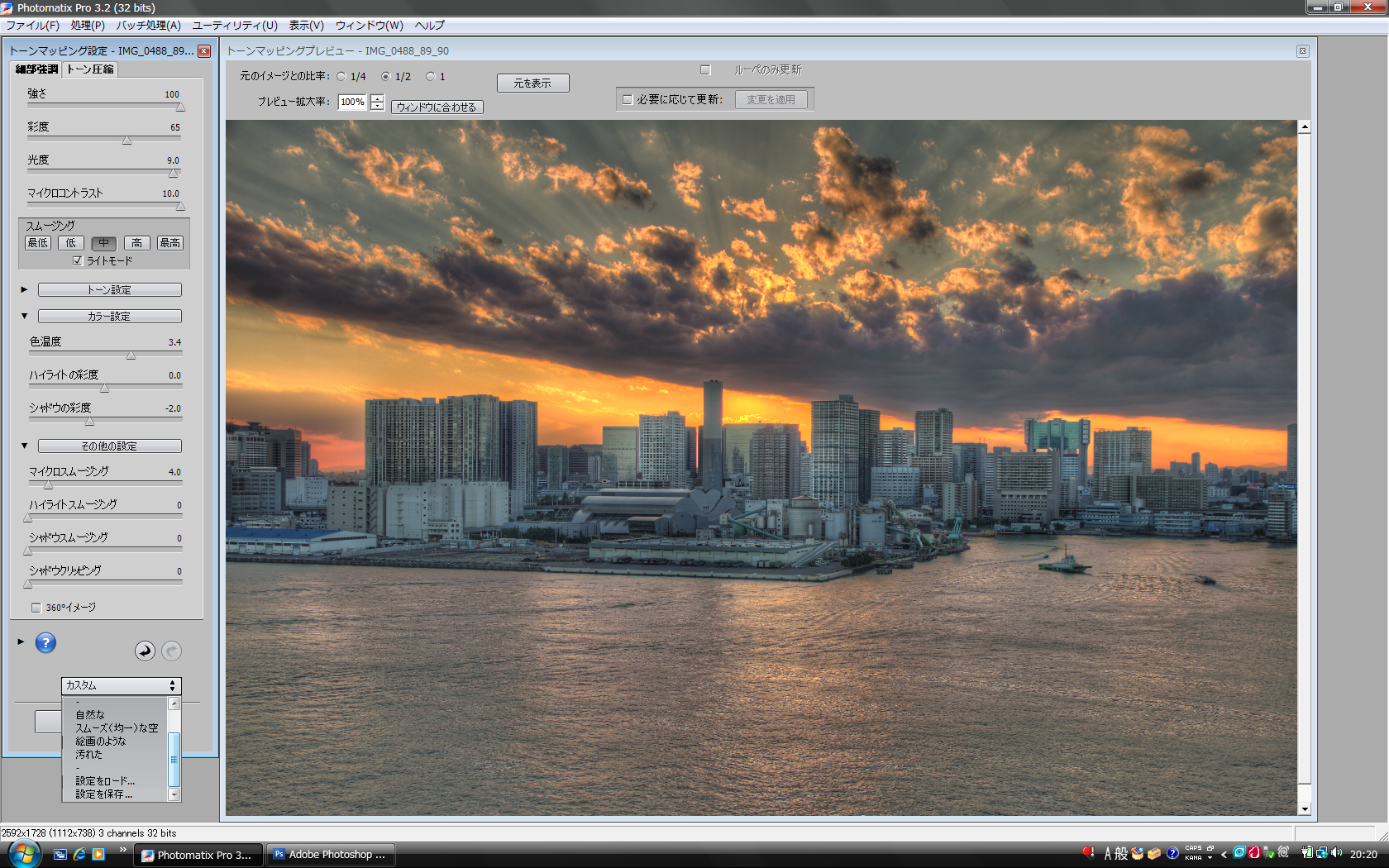
Task: Click the grey spiral tray icon
Action: pyautogui.click(x=1284, y=852)
